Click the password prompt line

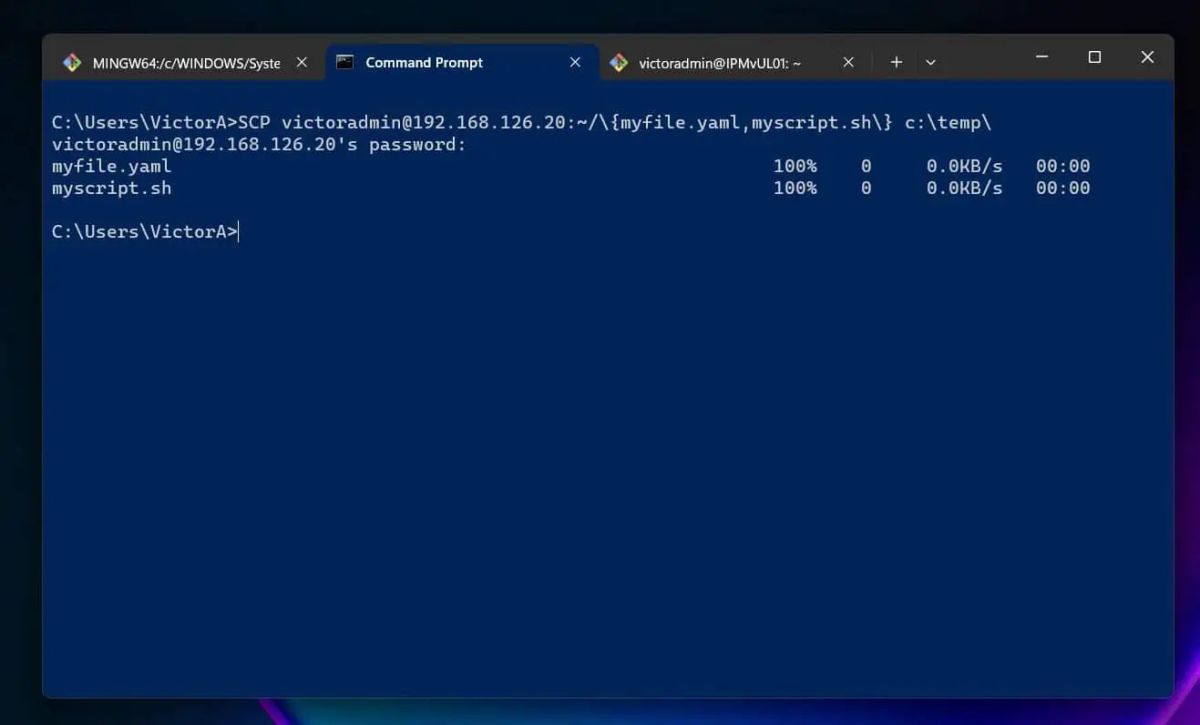[x=259, y=145]
